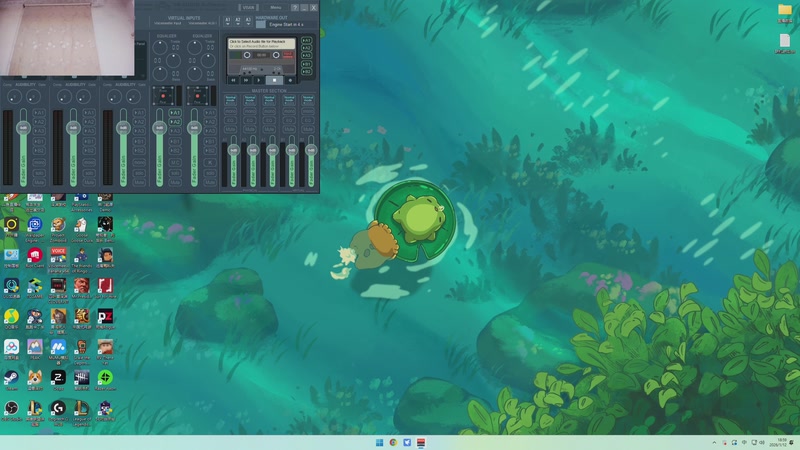The height and width of the screenshot is (450, 800).
Task: Open Voicemeeter help question mark button
Action: click(295, 8)
